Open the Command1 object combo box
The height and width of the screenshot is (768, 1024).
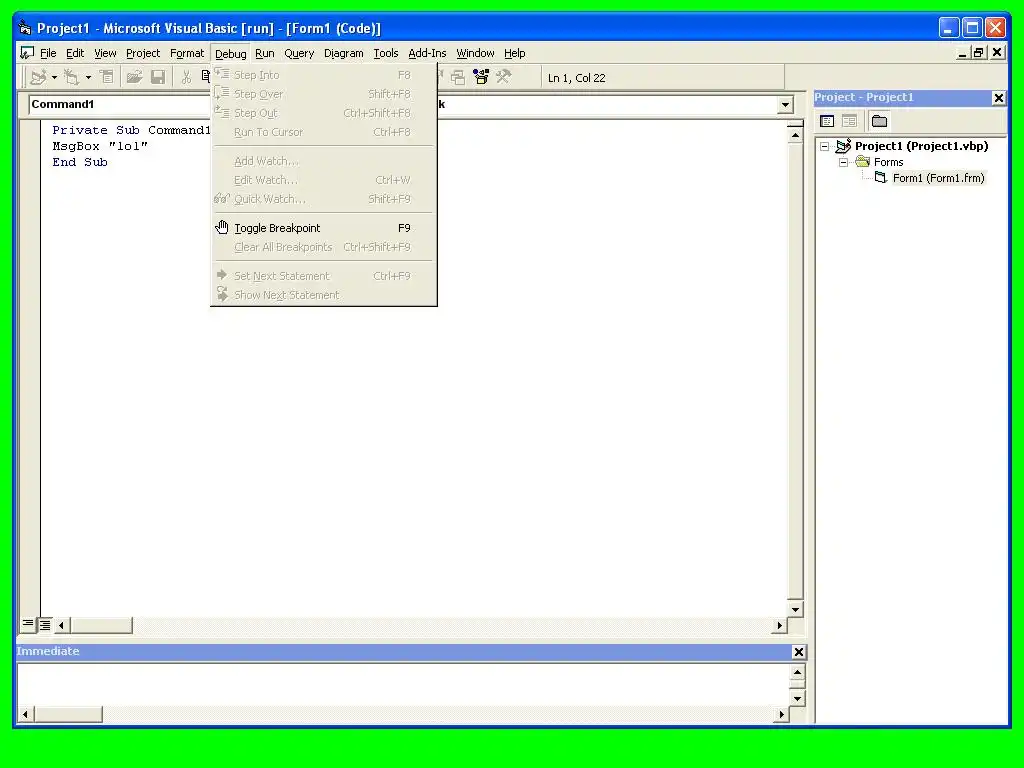[x=121, y=104]
